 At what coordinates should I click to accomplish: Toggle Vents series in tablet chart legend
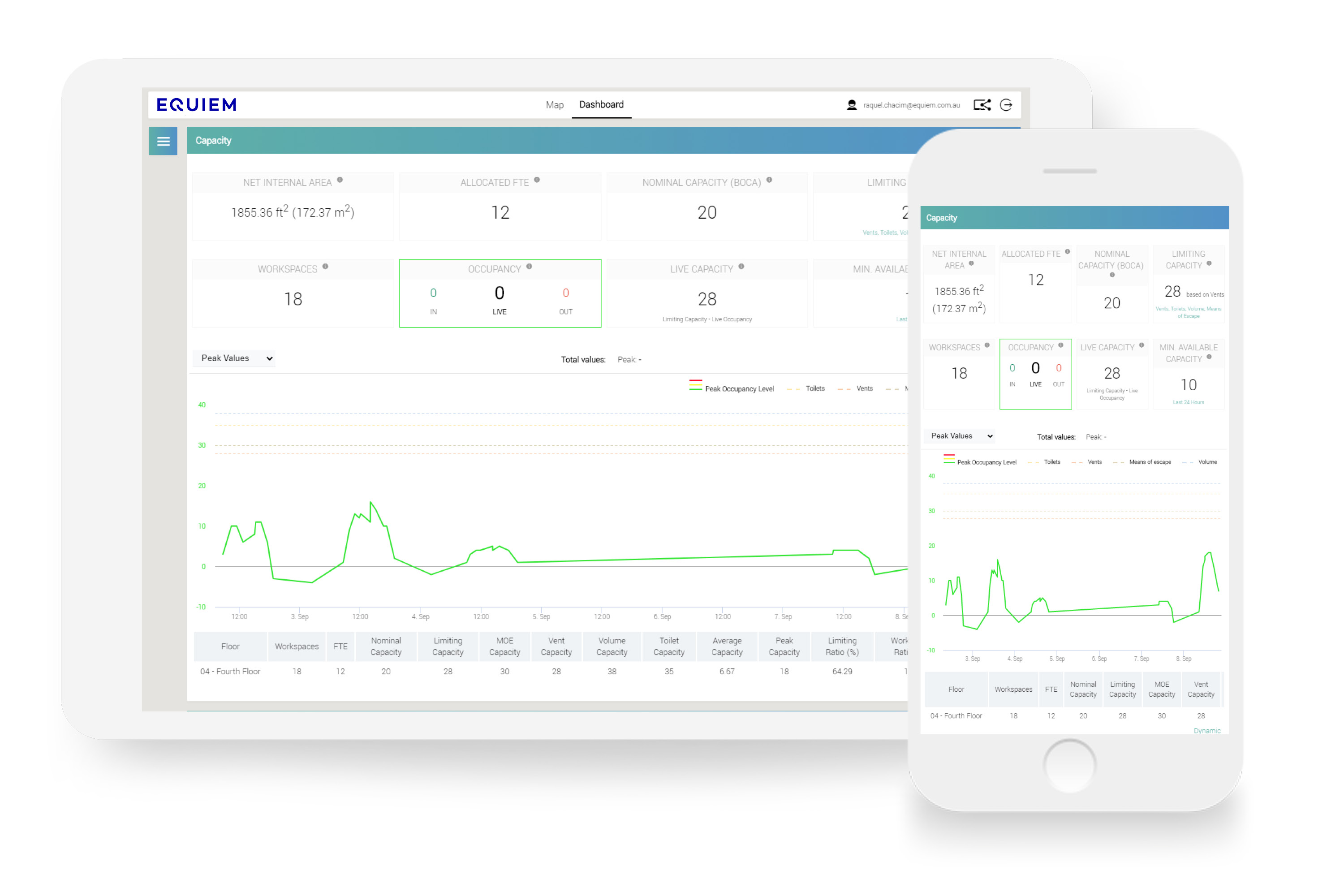click(x=864, y=388)
